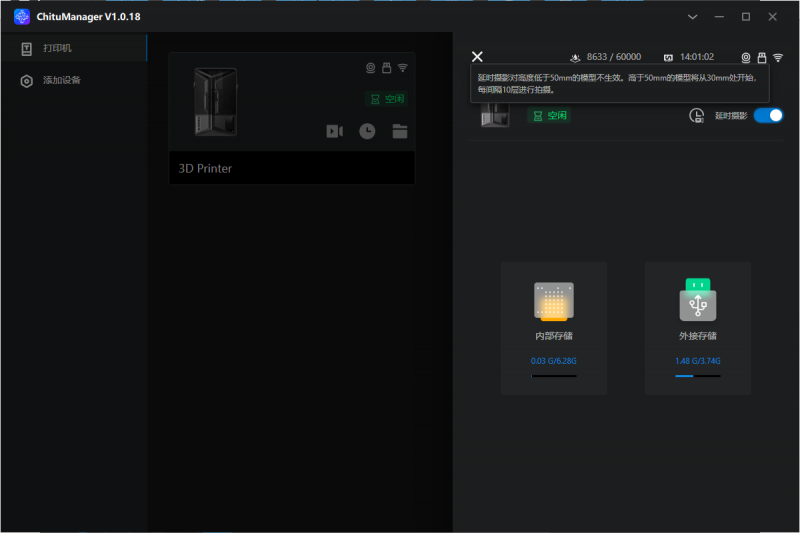Click the green 空闲 status badge in detail panel
The width and height of the screenshot is (800, 533).
point(549,116)
